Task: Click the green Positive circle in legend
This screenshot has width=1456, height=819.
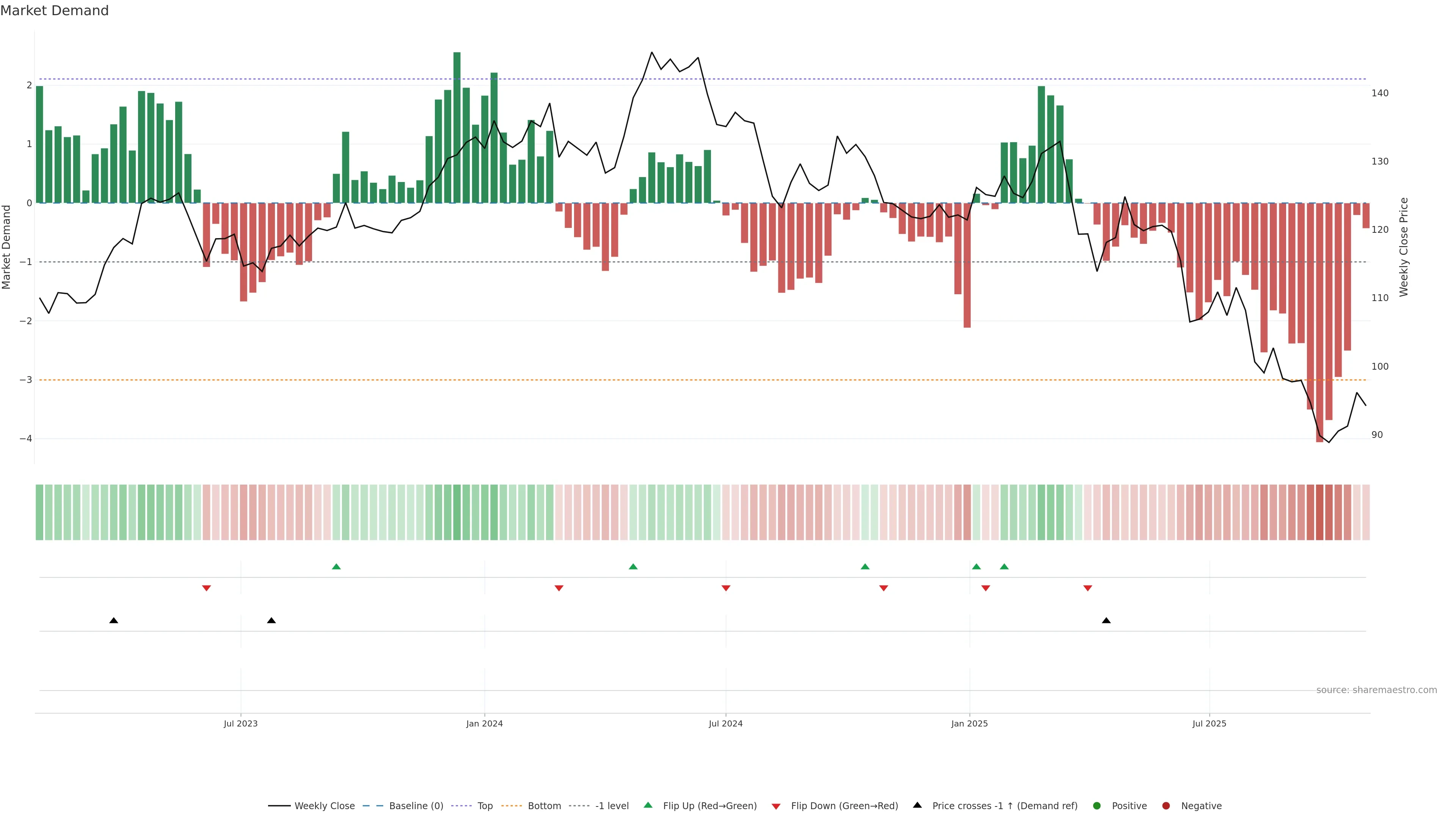Action: (x=1097, y=805)
